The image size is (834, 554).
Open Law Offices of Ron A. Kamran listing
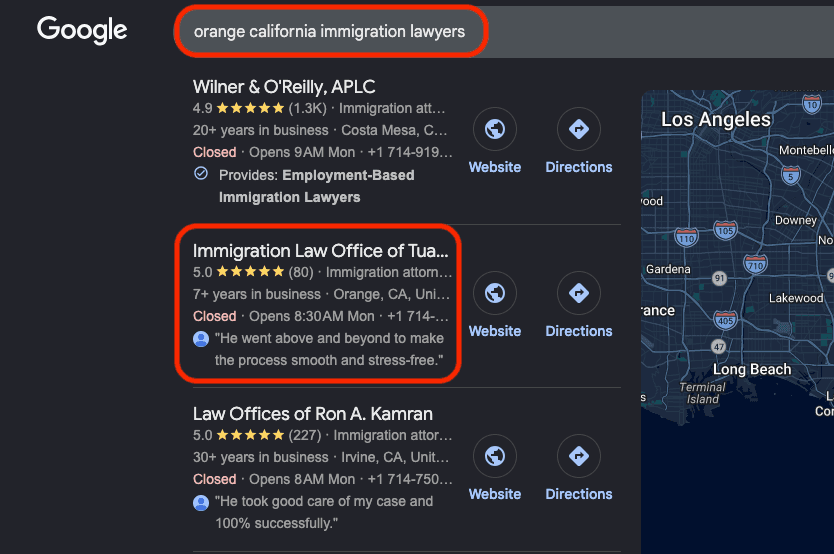313,414
